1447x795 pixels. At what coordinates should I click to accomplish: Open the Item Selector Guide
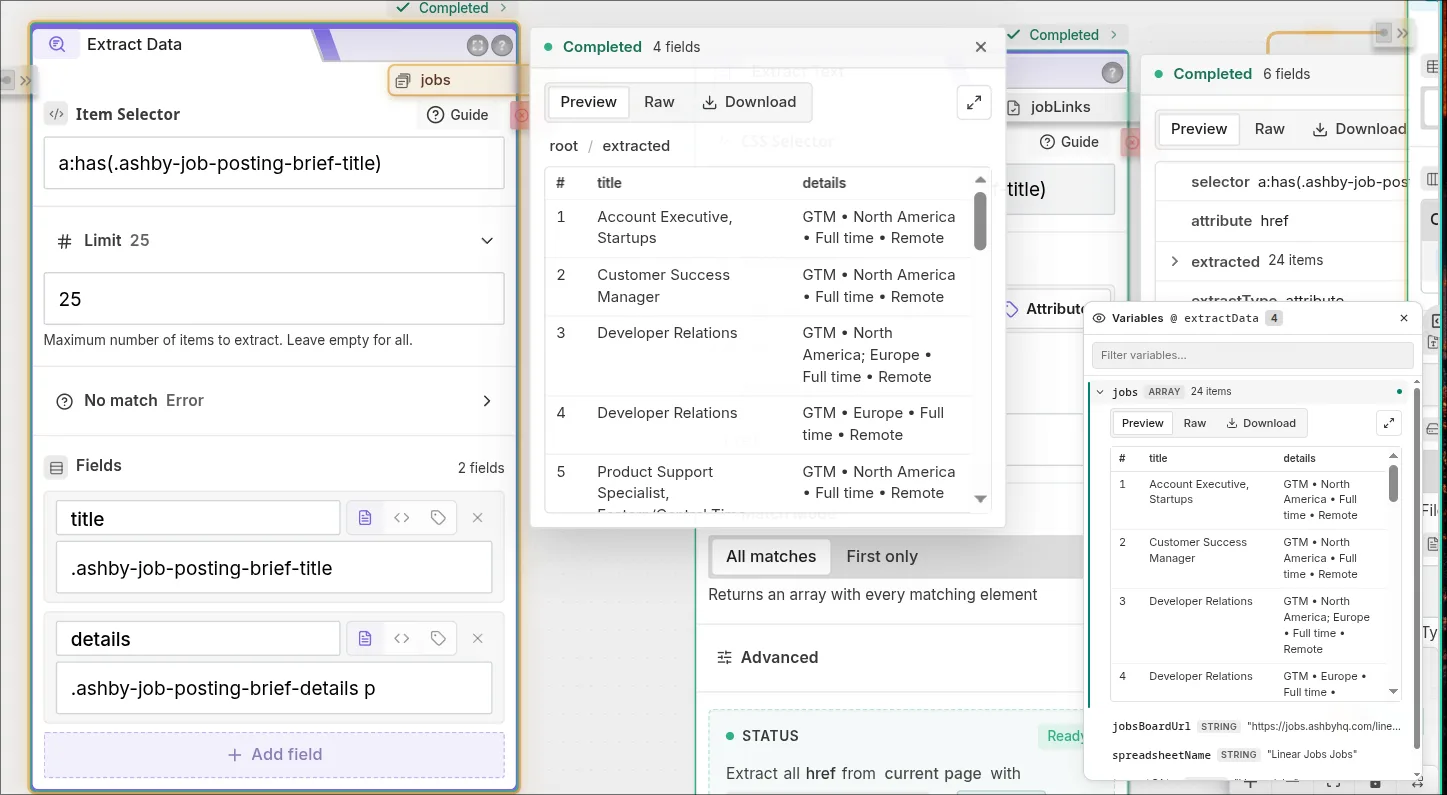(x=458, y=115)
